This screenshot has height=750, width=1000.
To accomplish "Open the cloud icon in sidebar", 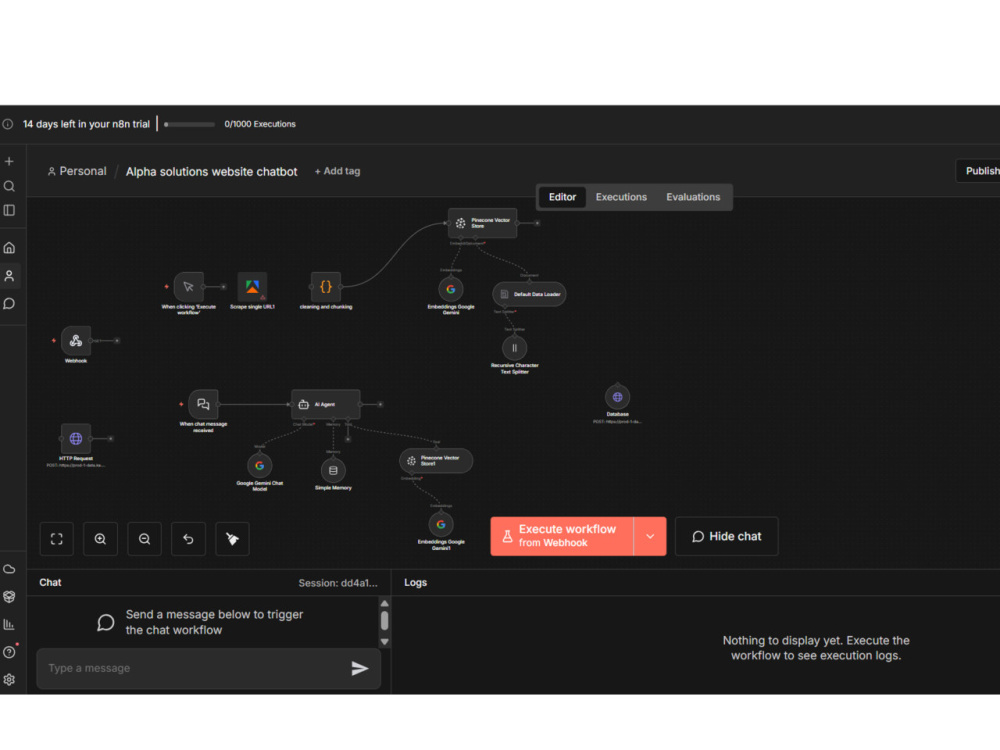I will click(x=10, y=569).
